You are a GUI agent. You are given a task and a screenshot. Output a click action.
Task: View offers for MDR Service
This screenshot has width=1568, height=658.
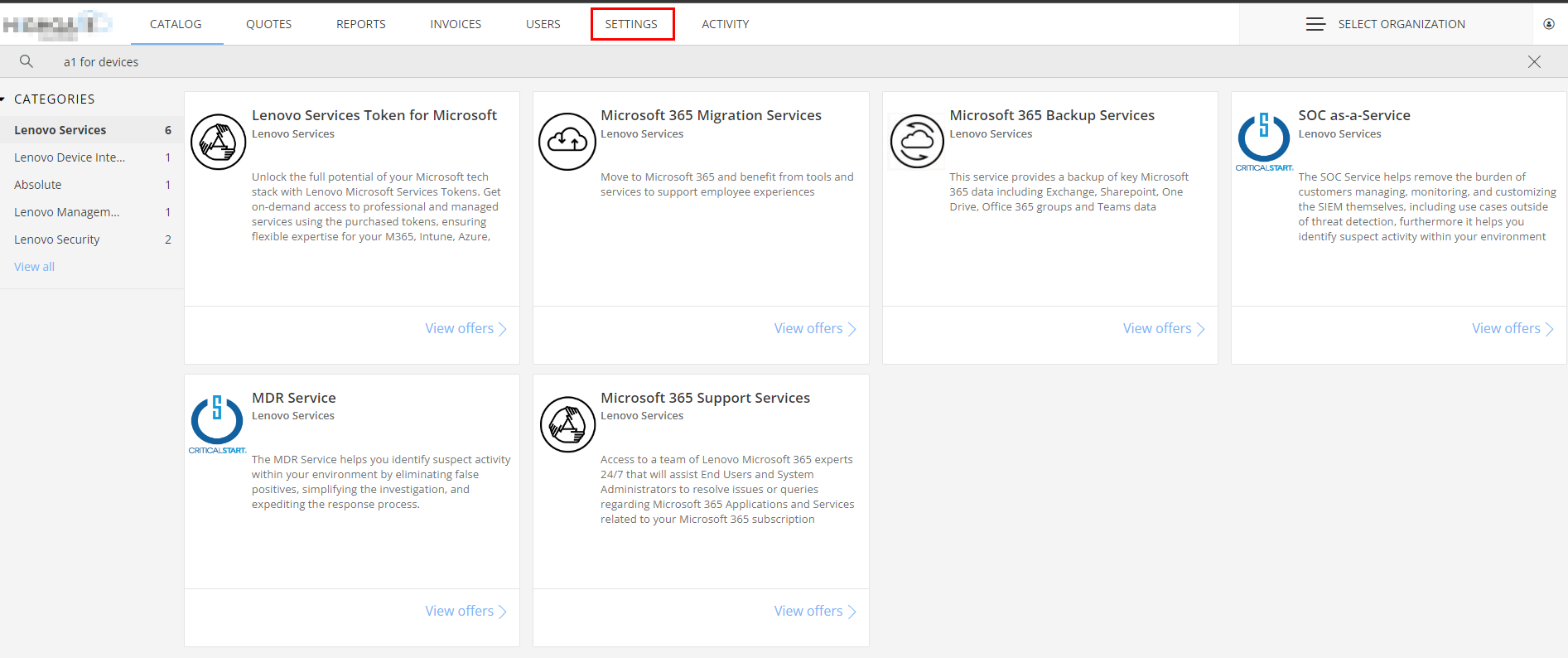click(466, 612)
